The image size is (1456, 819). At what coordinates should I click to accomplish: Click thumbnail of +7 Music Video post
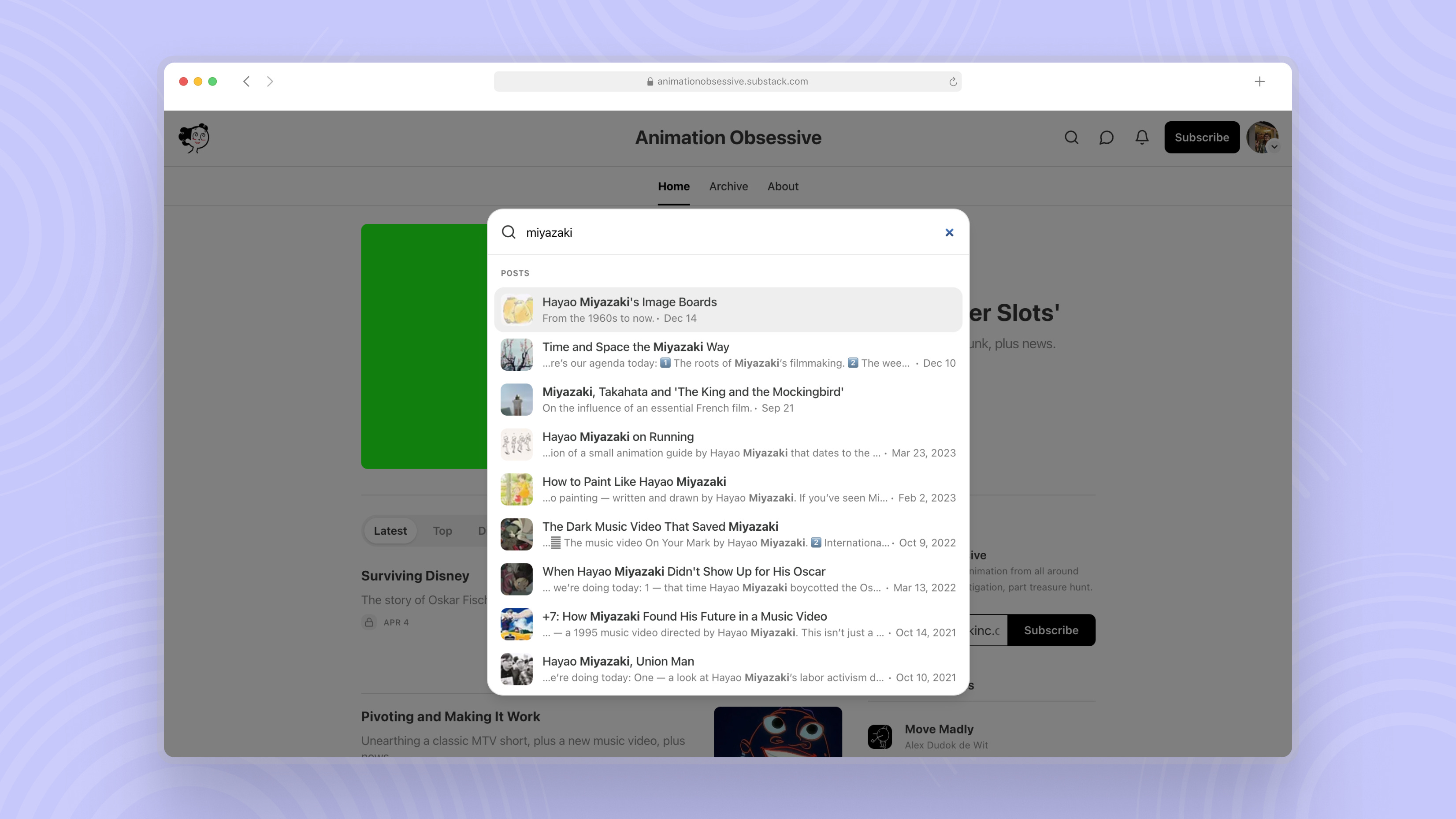click(x=516, y=624)
